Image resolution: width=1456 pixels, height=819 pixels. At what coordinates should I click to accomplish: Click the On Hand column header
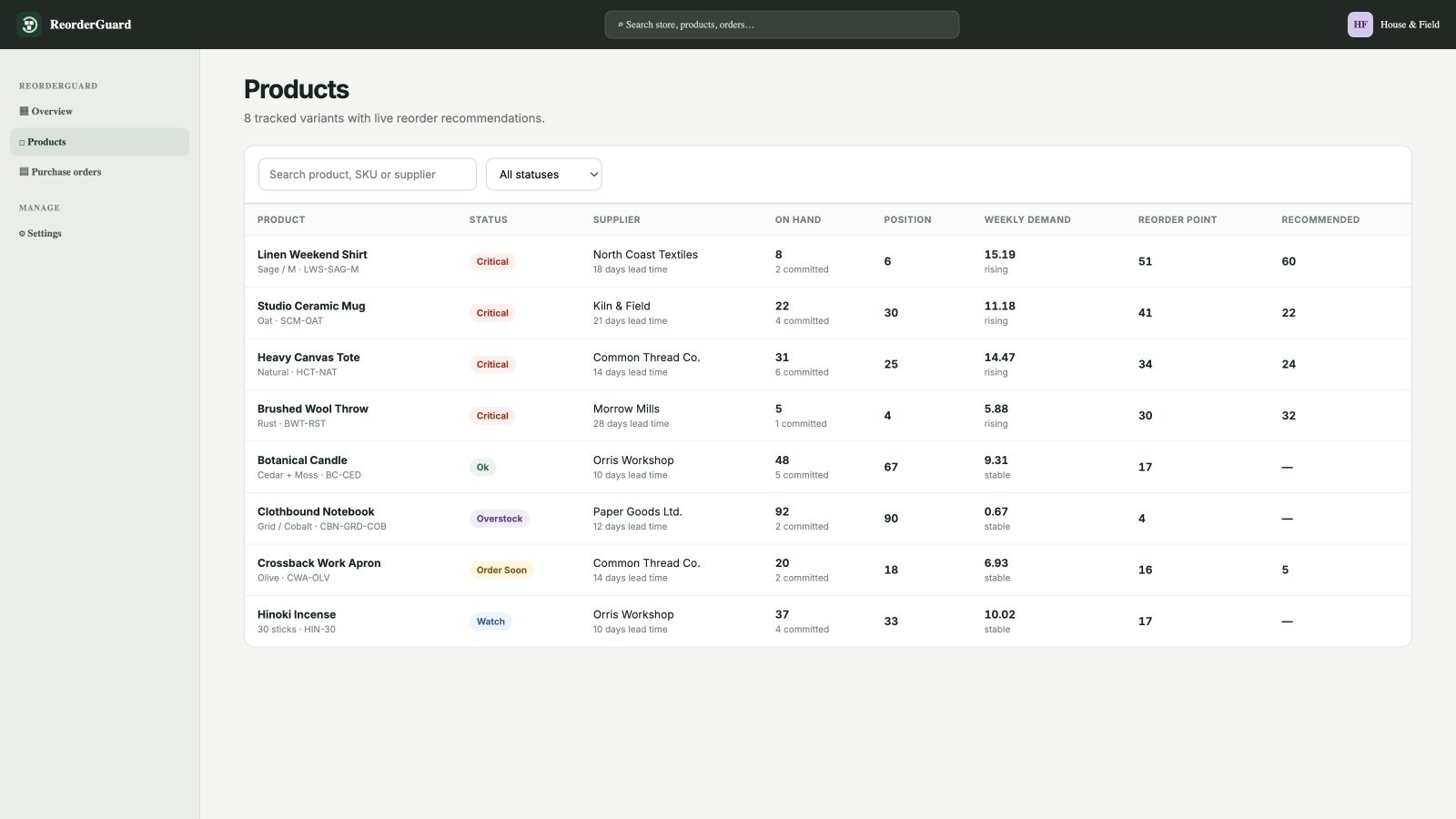tap(797, 220)
